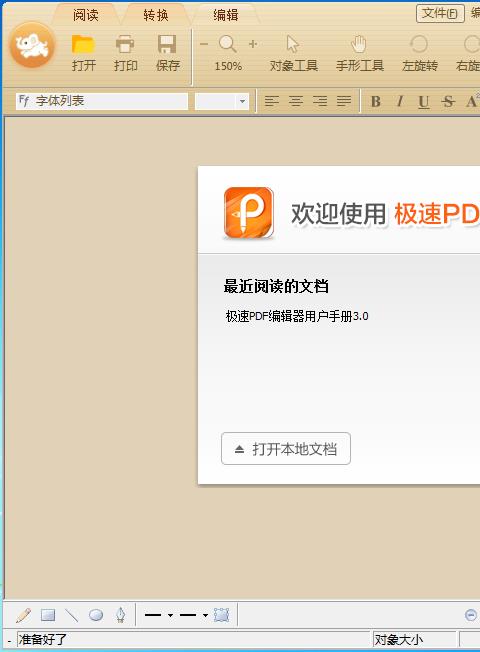The image size is (480, 652).
Task: Click the bottom-bar zoom out circle
Action: point(470,615)
